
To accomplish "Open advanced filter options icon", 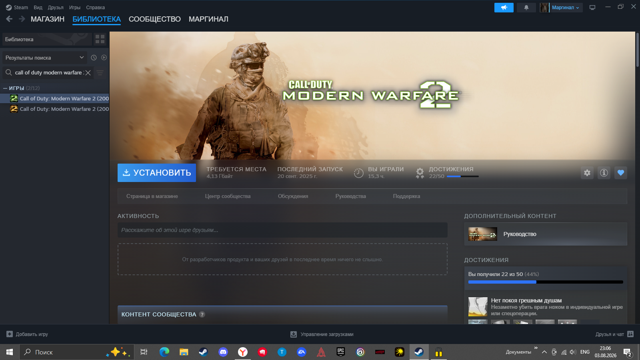I will [x=100, y=73].
